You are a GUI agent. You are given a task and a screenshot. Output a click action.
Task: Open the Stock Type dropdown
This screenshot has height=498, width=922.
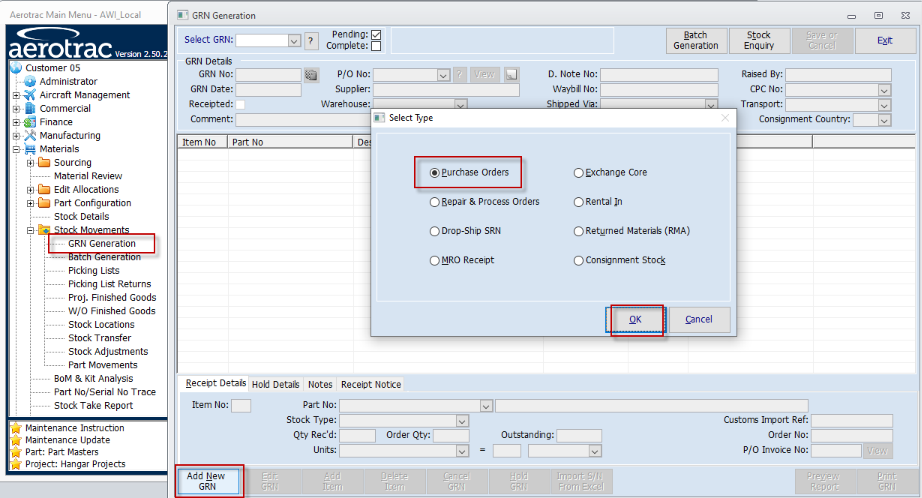(462, 421)
